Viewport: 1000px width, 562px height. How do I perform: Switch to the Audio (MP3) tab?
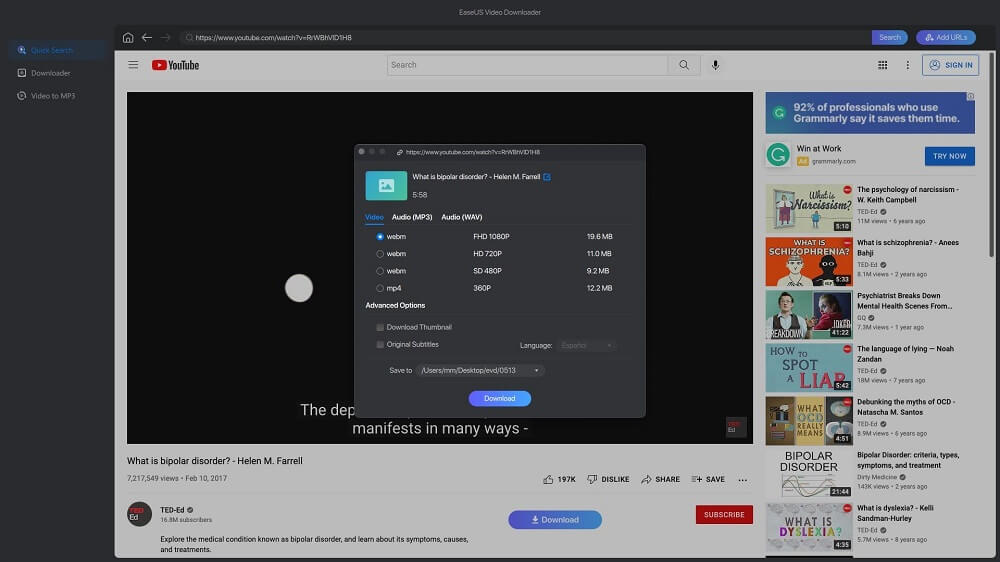click(x=412, y=217)
